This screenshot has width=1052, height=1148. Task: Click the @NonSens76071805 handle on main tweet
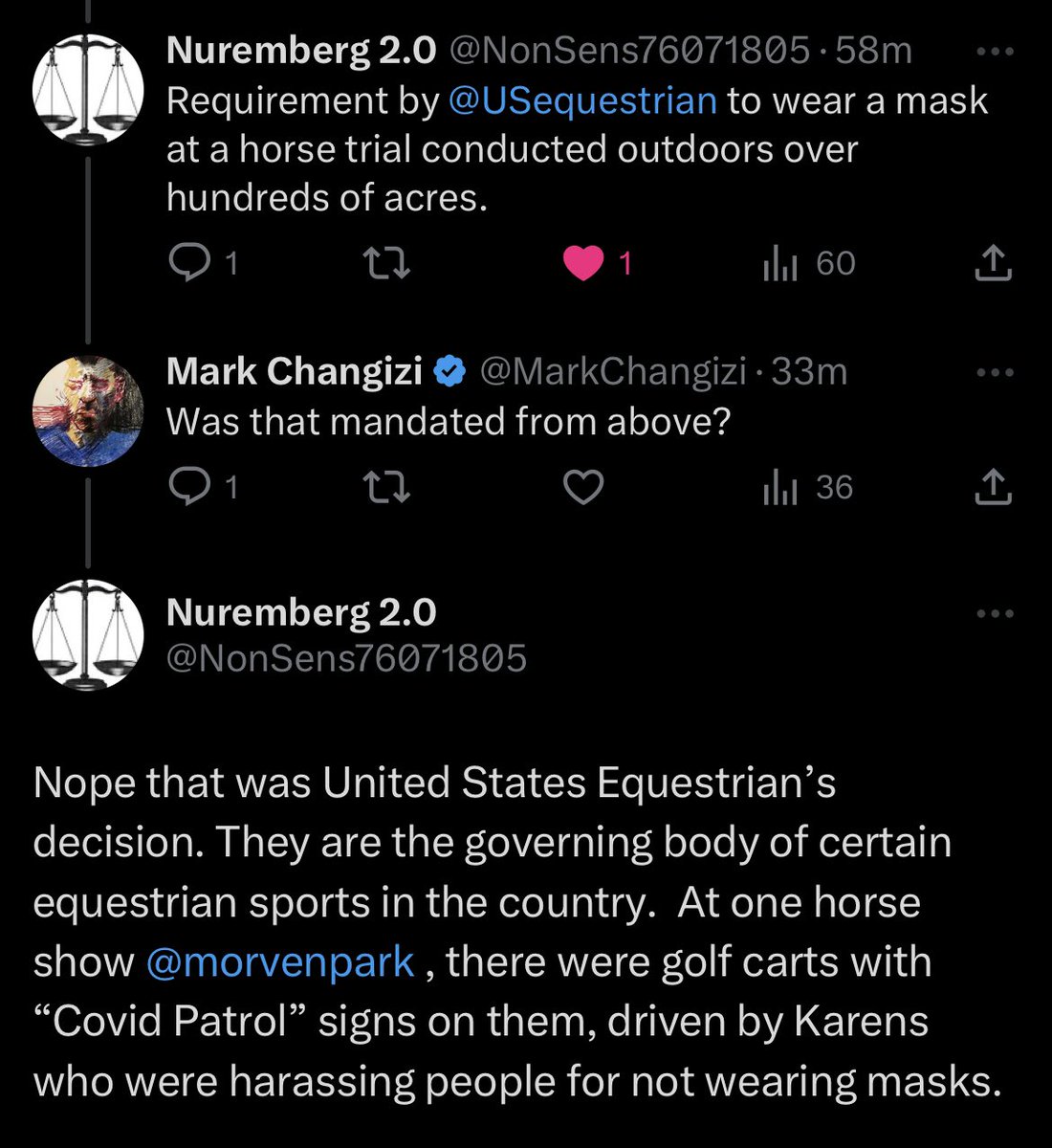[346, 658]
